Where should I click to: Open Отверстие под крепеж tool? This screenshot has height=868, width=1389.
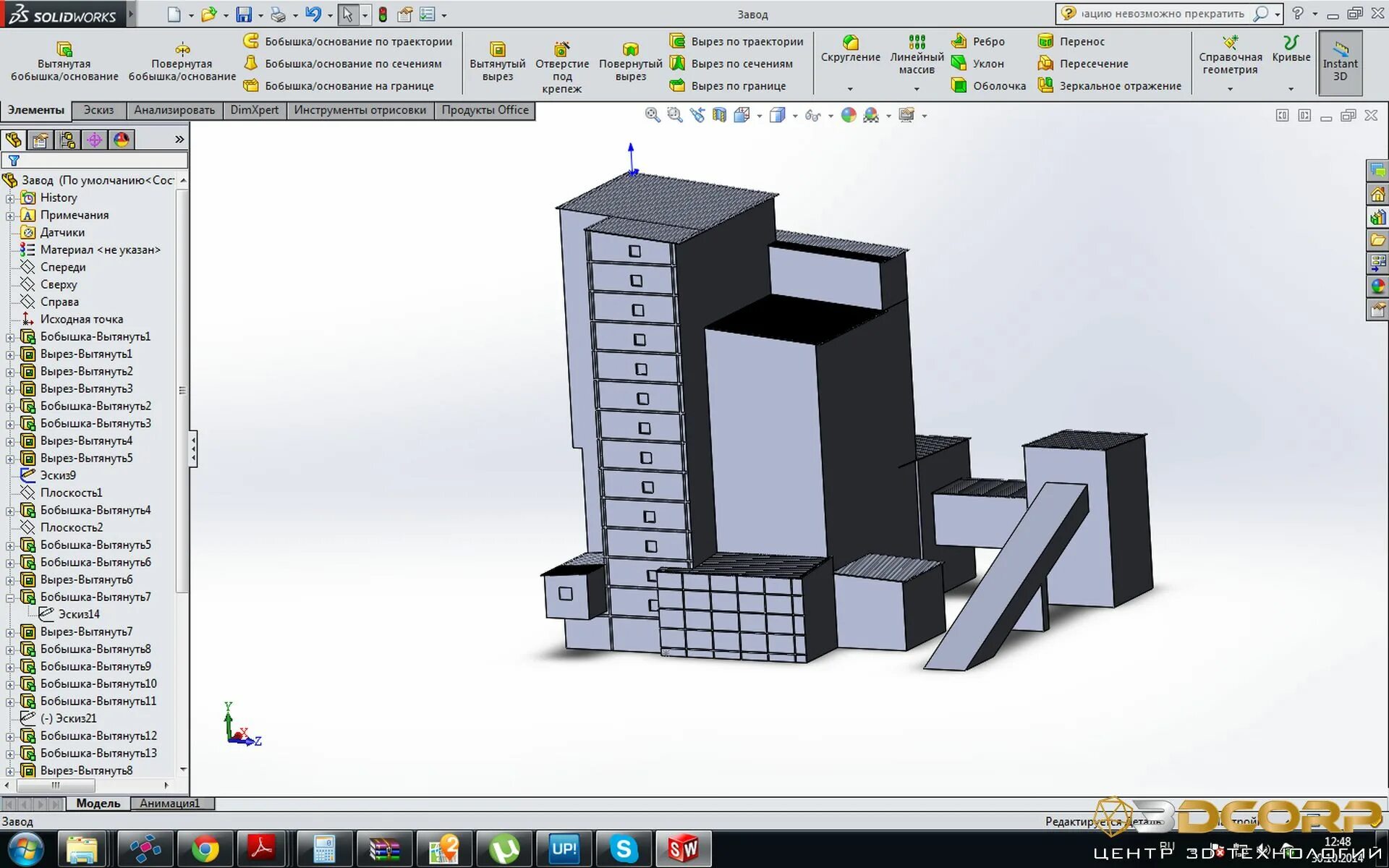(562, 67)
